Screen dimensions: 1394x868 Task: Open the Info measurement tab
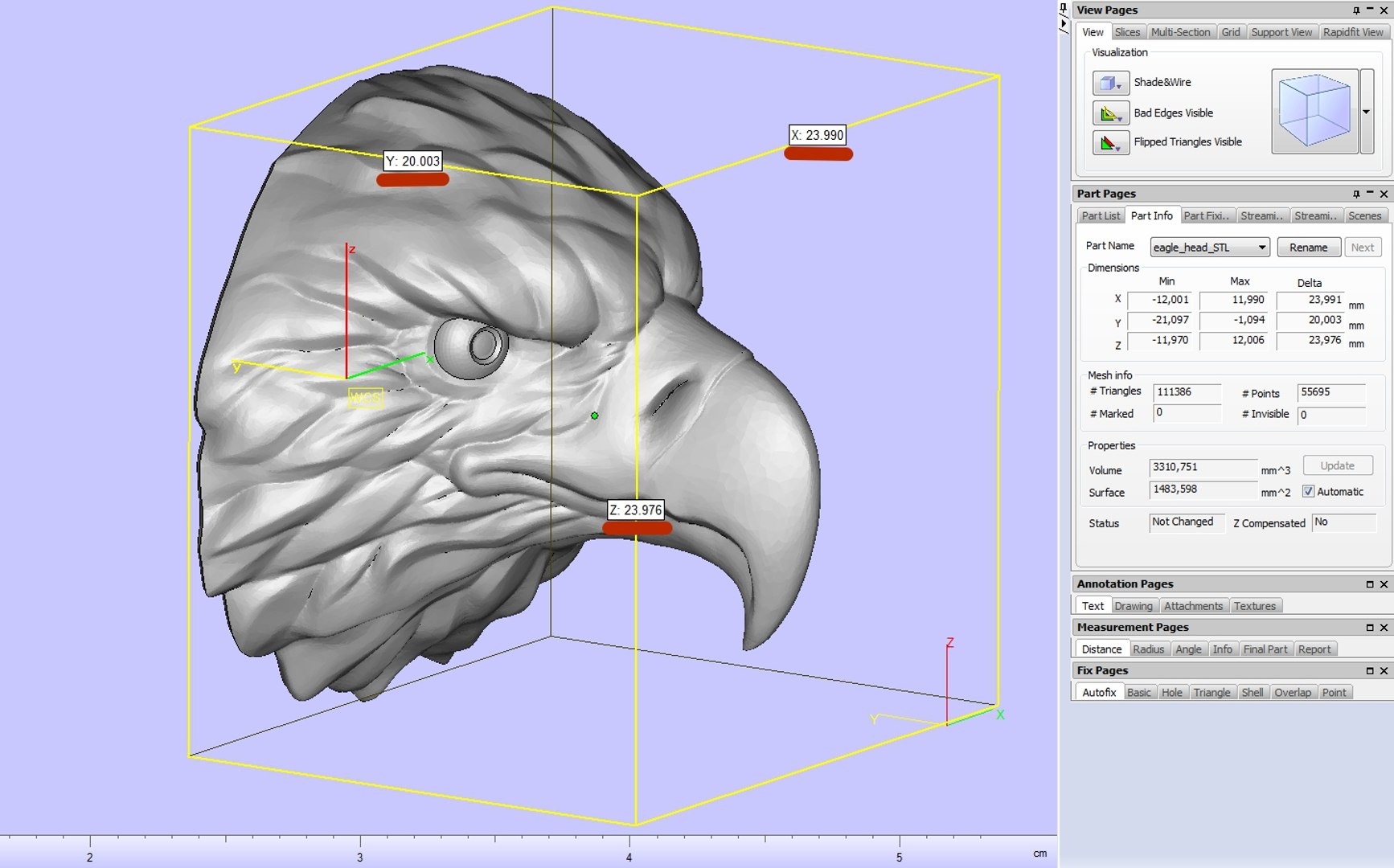click(1222, 650)
